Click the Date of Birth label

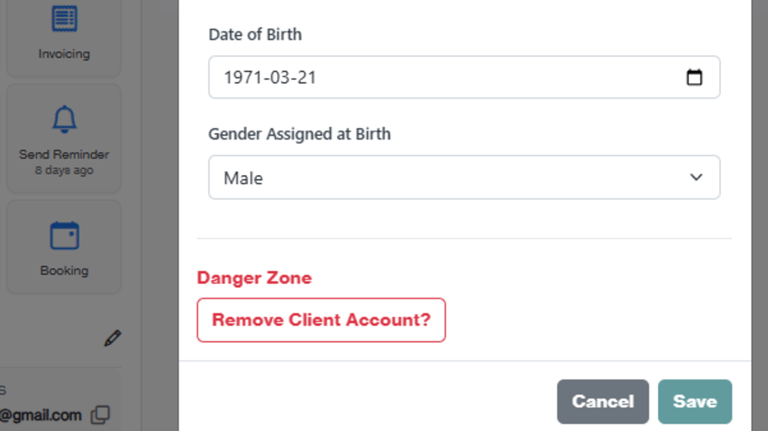[255, 34]
